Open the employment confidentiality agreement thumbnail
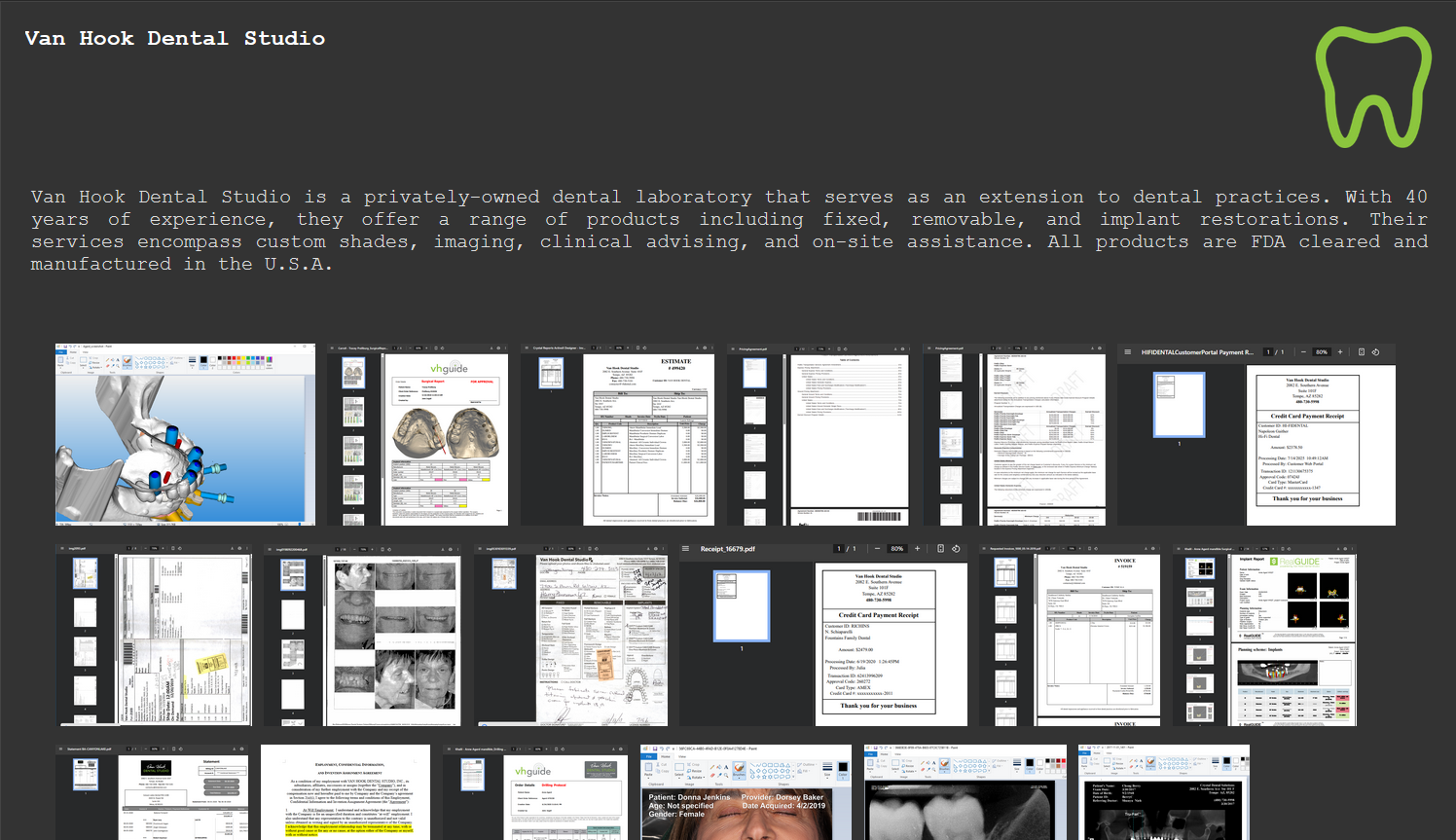This screenshot has height=840, width=1456. 346,792
